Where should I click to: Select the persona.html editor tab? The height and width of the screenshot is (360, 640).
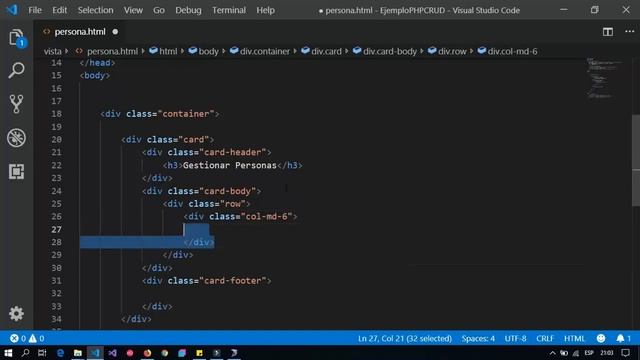coord(80,31)
